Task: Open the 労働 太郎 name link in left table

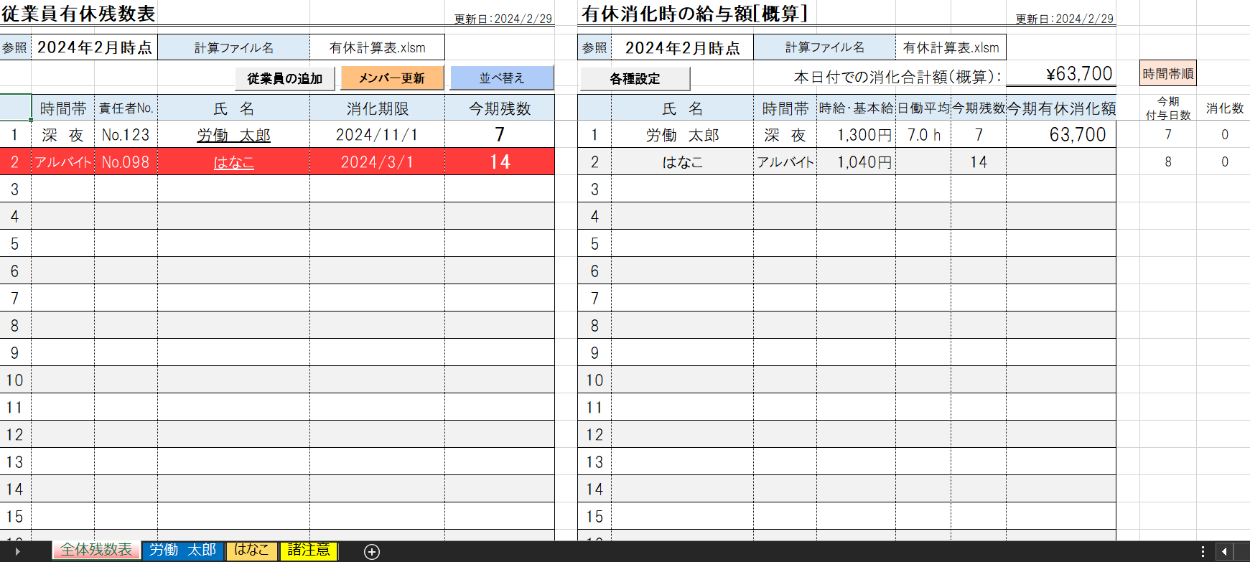Action: [233, 135]
